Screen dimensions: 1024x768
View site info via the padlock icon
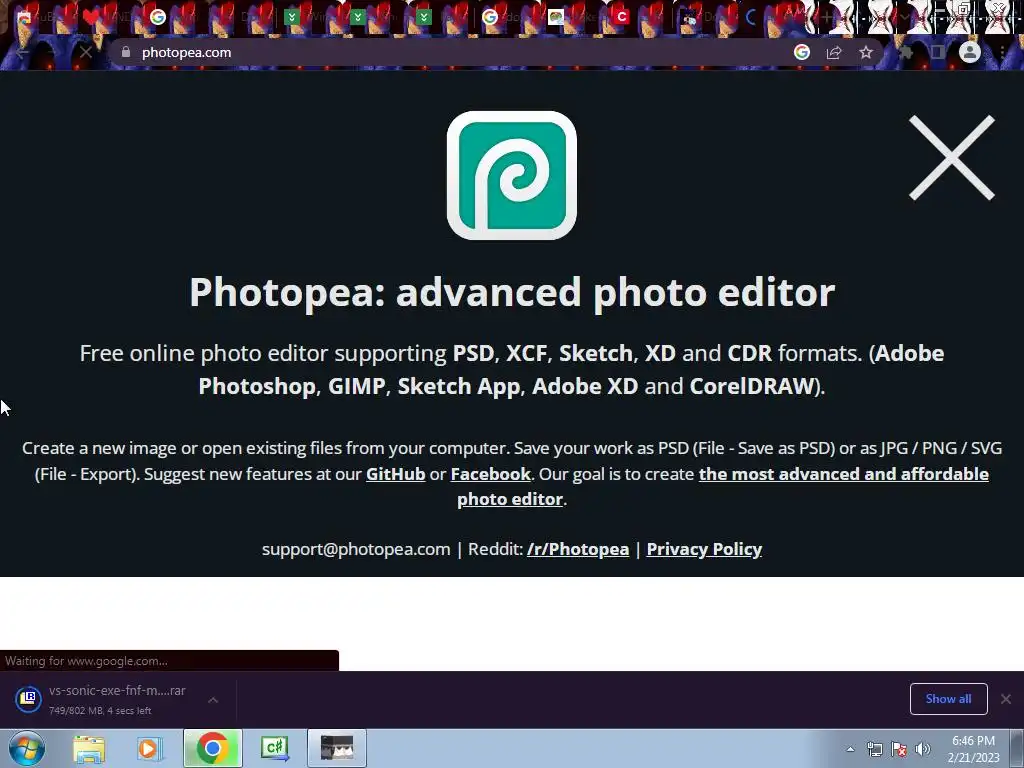point(126,52)
